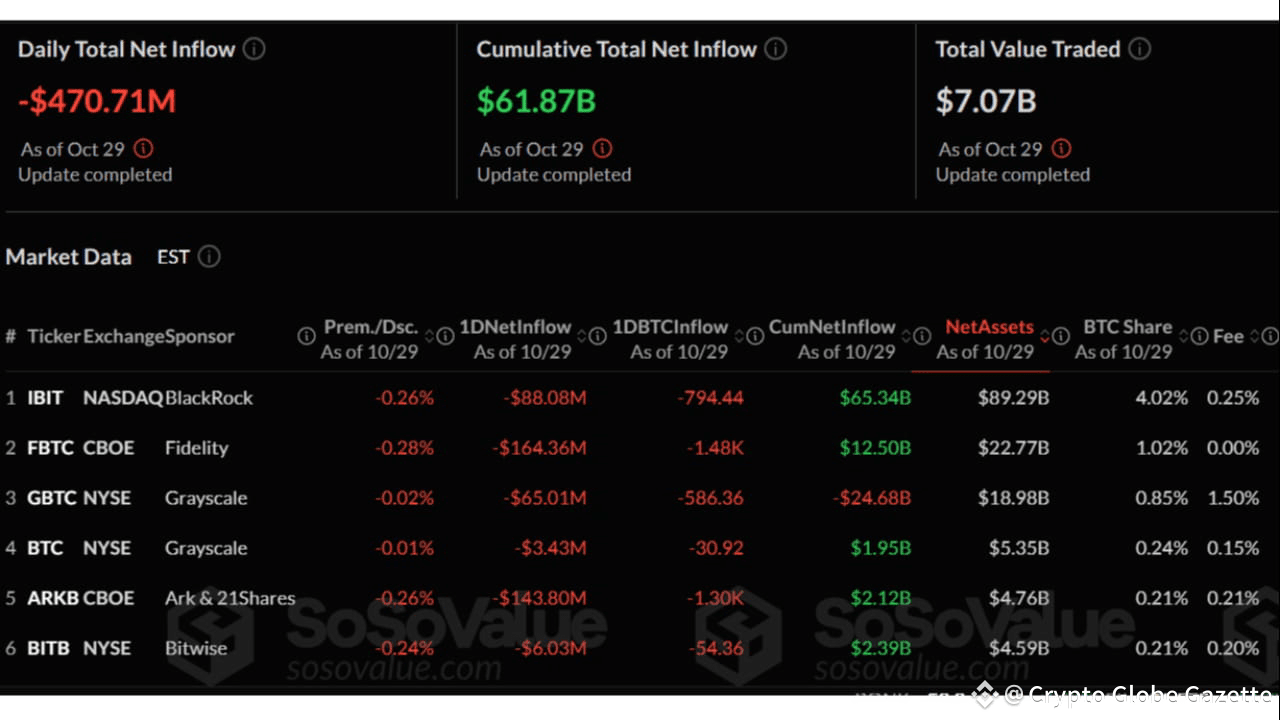This screenshot has width=1280, height=720.
Task: Click red info icon under Total Value Traded
Action: (1061, 149)
